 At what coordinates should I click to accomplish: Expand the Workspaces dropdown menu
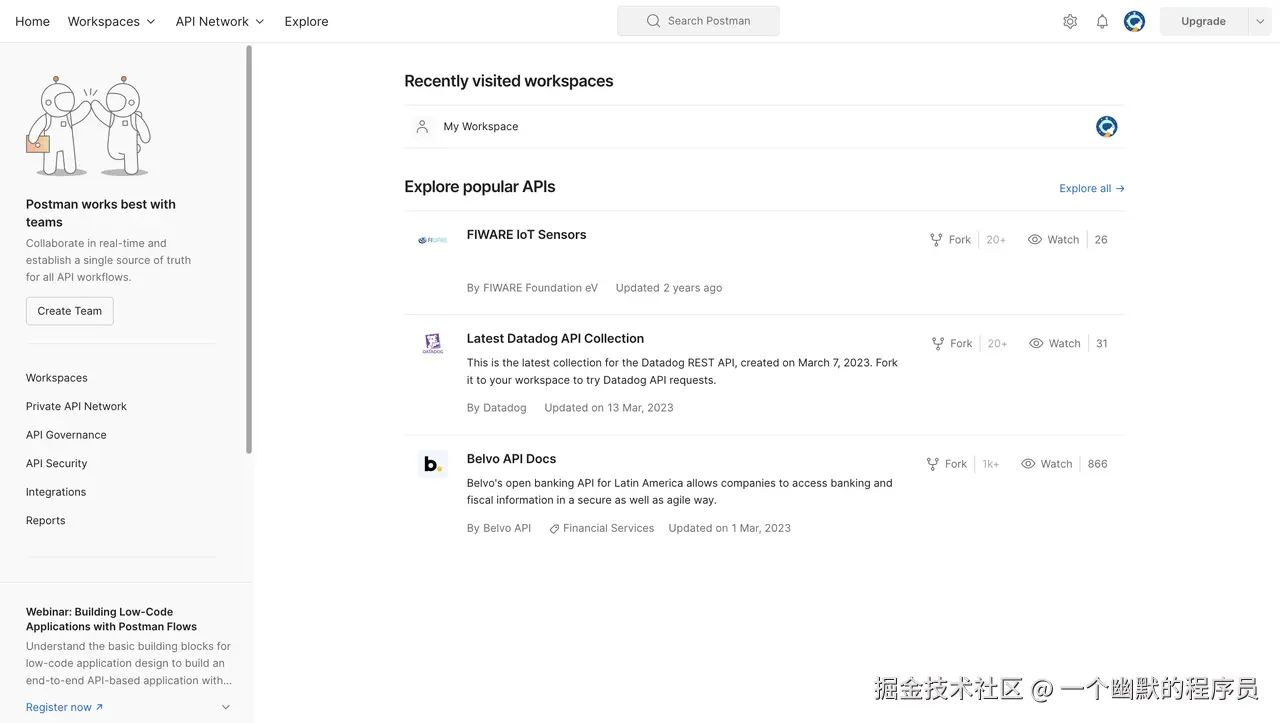click(x=112, y=21)
